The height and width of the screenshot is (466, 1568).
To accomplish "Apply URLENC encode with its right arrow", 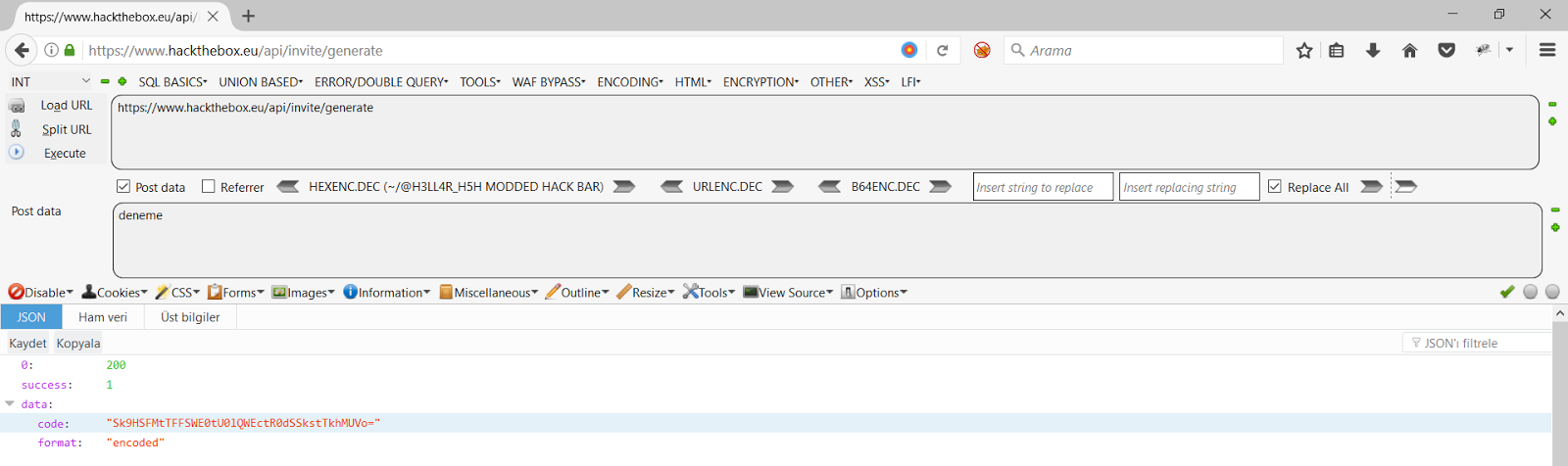I will click(x=783, y=186).
